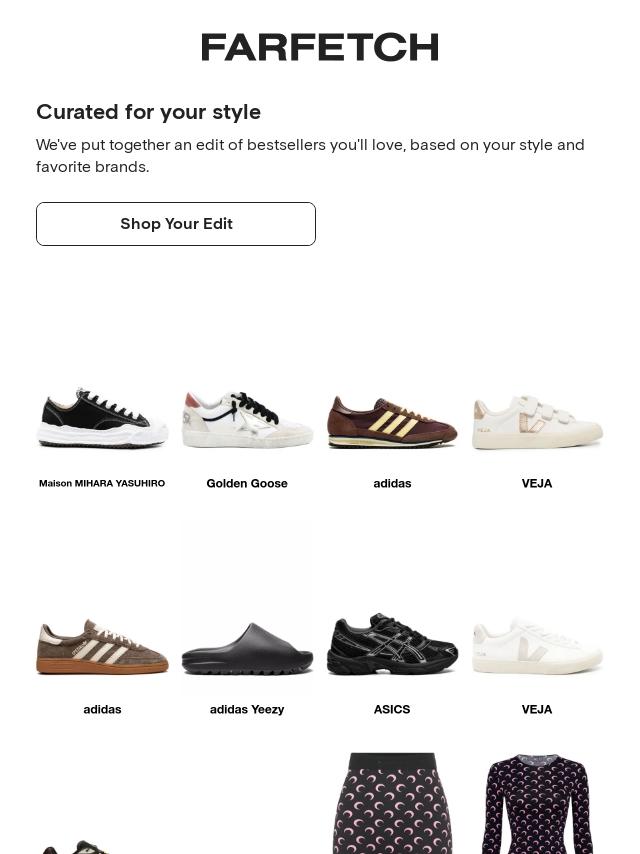
Task: Click the VEJA label under velcro sneaker
Action: click(537, 483)
